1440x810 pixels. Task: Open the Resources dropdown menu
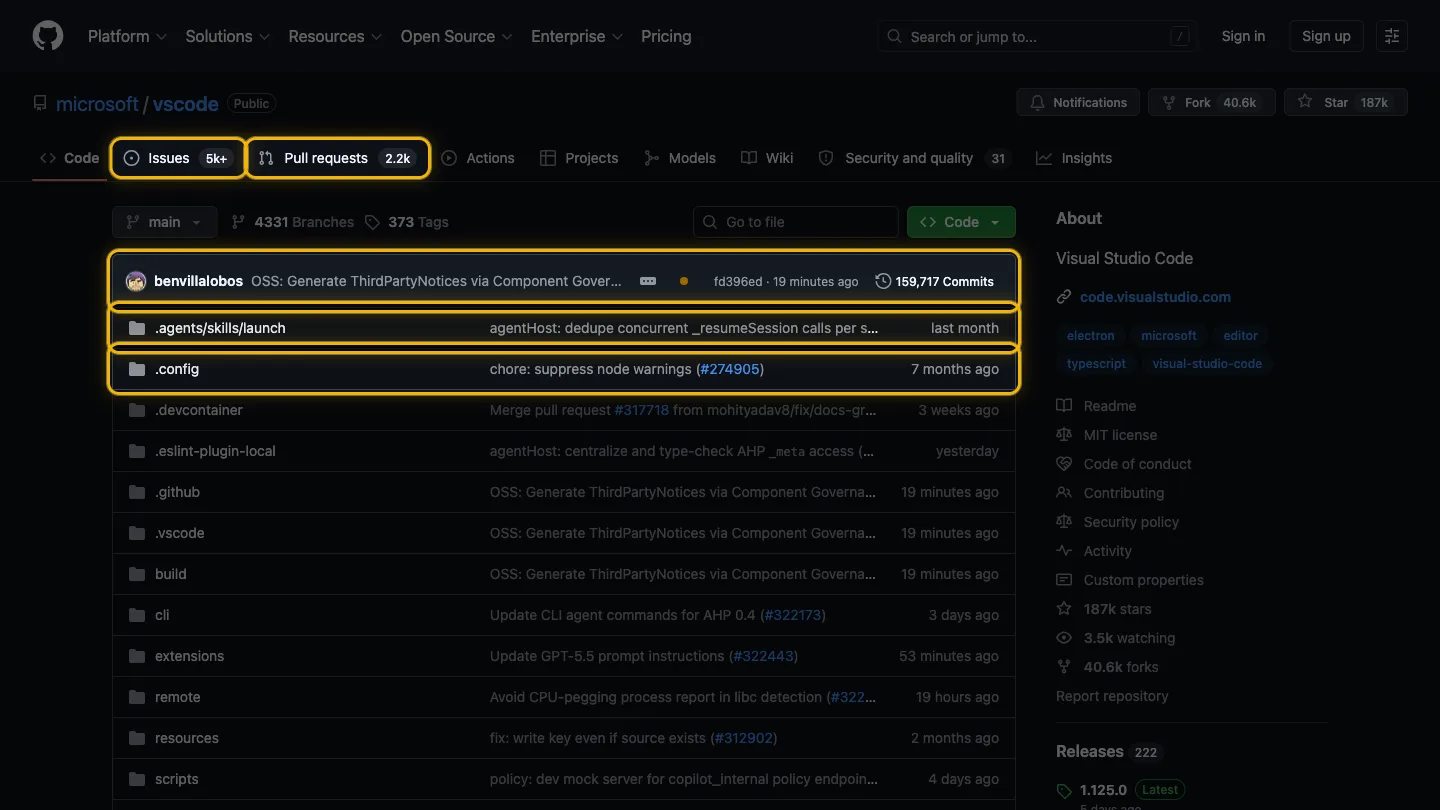pyautogui.click(x=335, y=36)
